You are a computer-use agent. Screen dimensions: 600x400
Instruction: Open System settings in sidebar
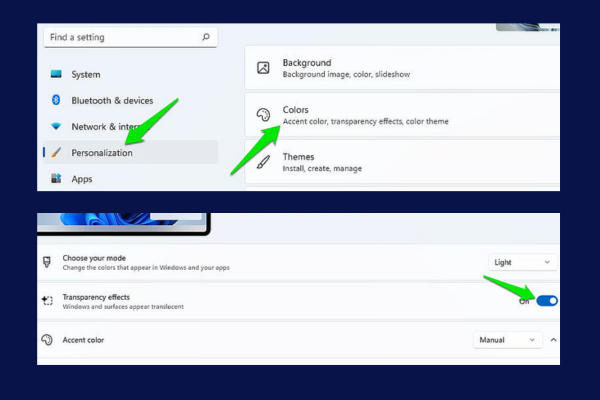[130, 74]
